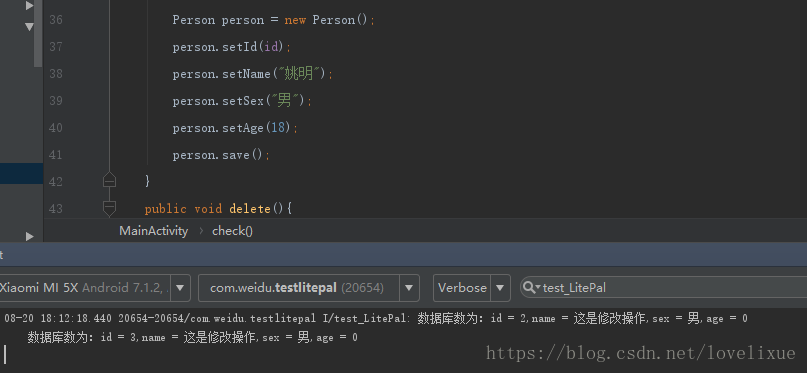
Task: Click the log line with id = 2
Action: 376,318
